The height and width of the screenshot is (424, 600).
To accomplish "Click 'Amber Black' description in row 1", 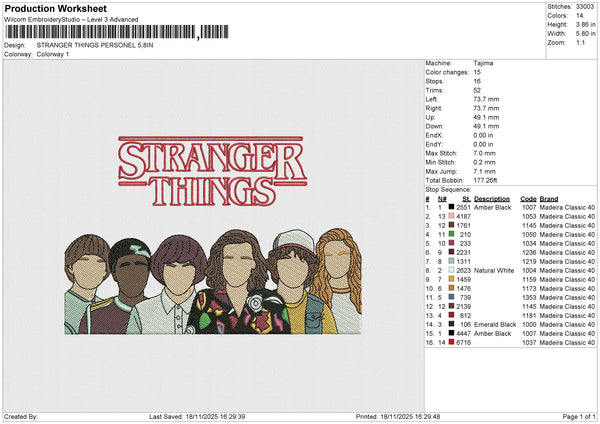I will point(492,207).
